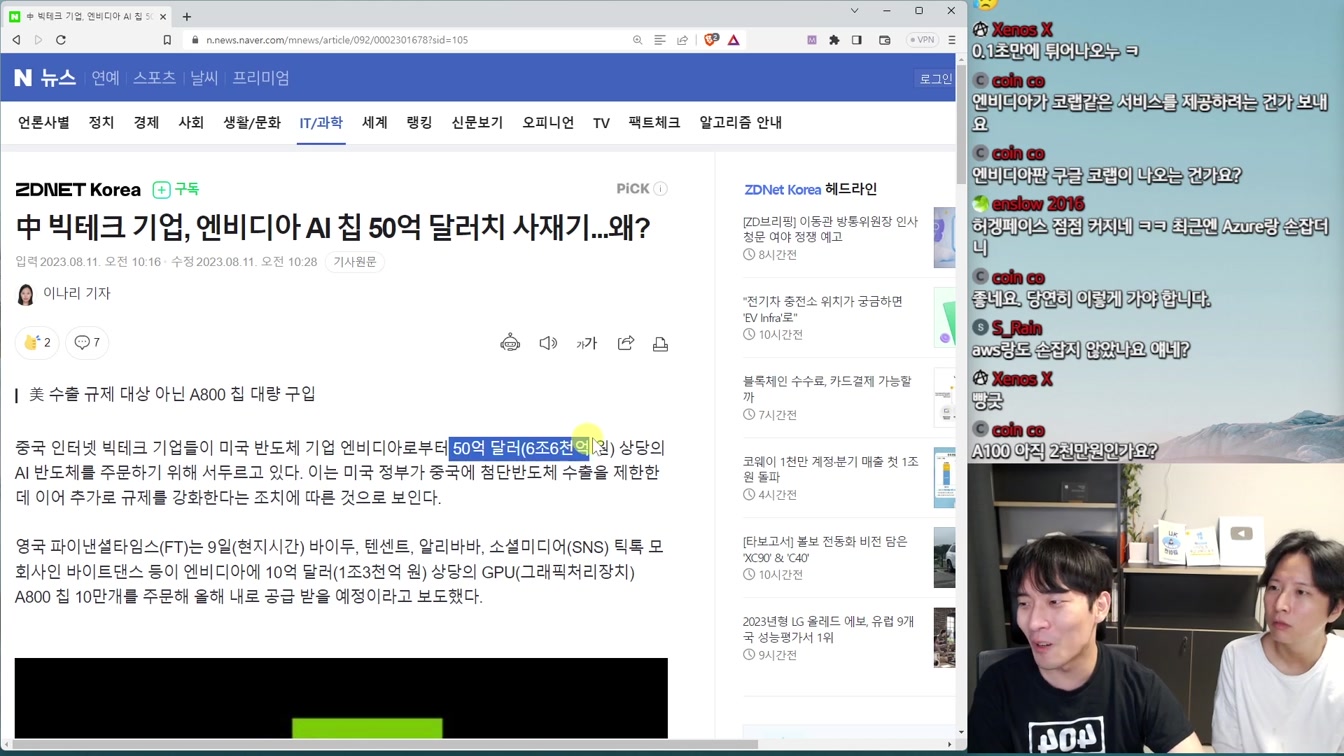Open headline [ZD브리핑] 이동관 방통위원장 인사청문
The height and width of the screenshot is (756, 1344).
(830, 229)
